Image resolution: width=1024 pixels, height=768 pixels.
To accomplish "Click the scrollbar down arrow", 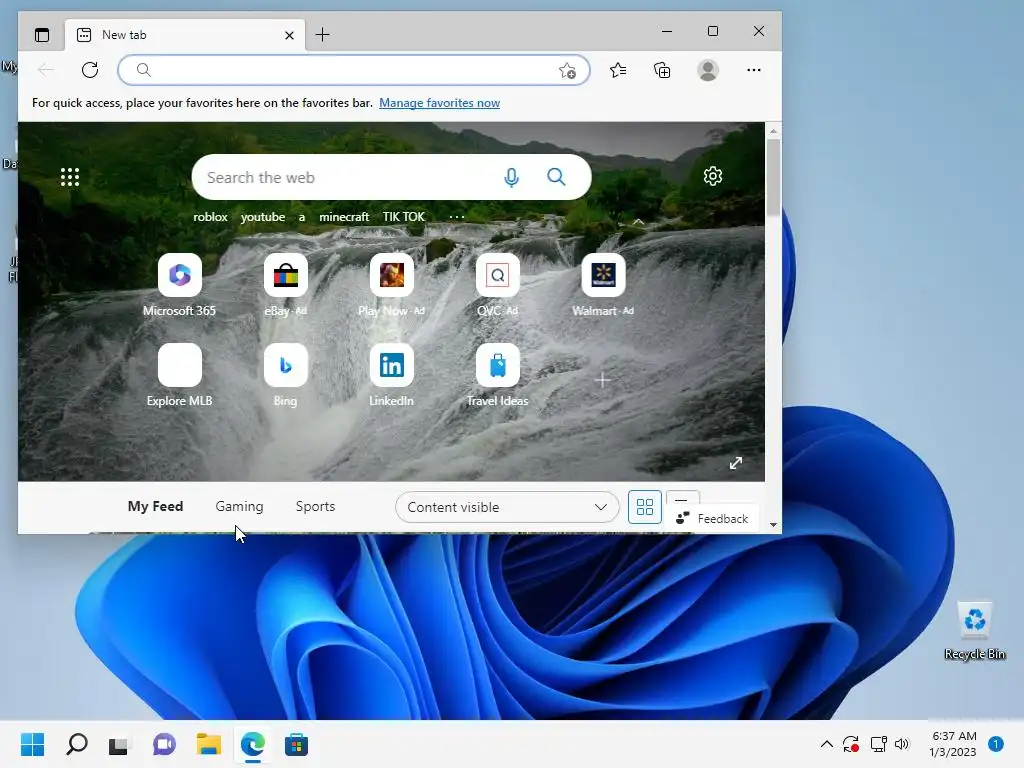I will click(773, 525).
